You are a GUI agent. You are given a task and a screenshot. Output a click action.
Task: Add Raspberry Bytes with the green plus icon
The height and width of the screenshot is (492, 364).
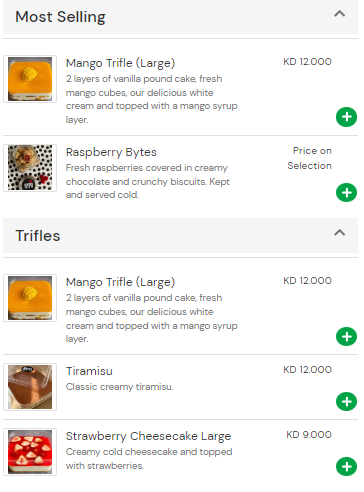(x=346, y=193)
